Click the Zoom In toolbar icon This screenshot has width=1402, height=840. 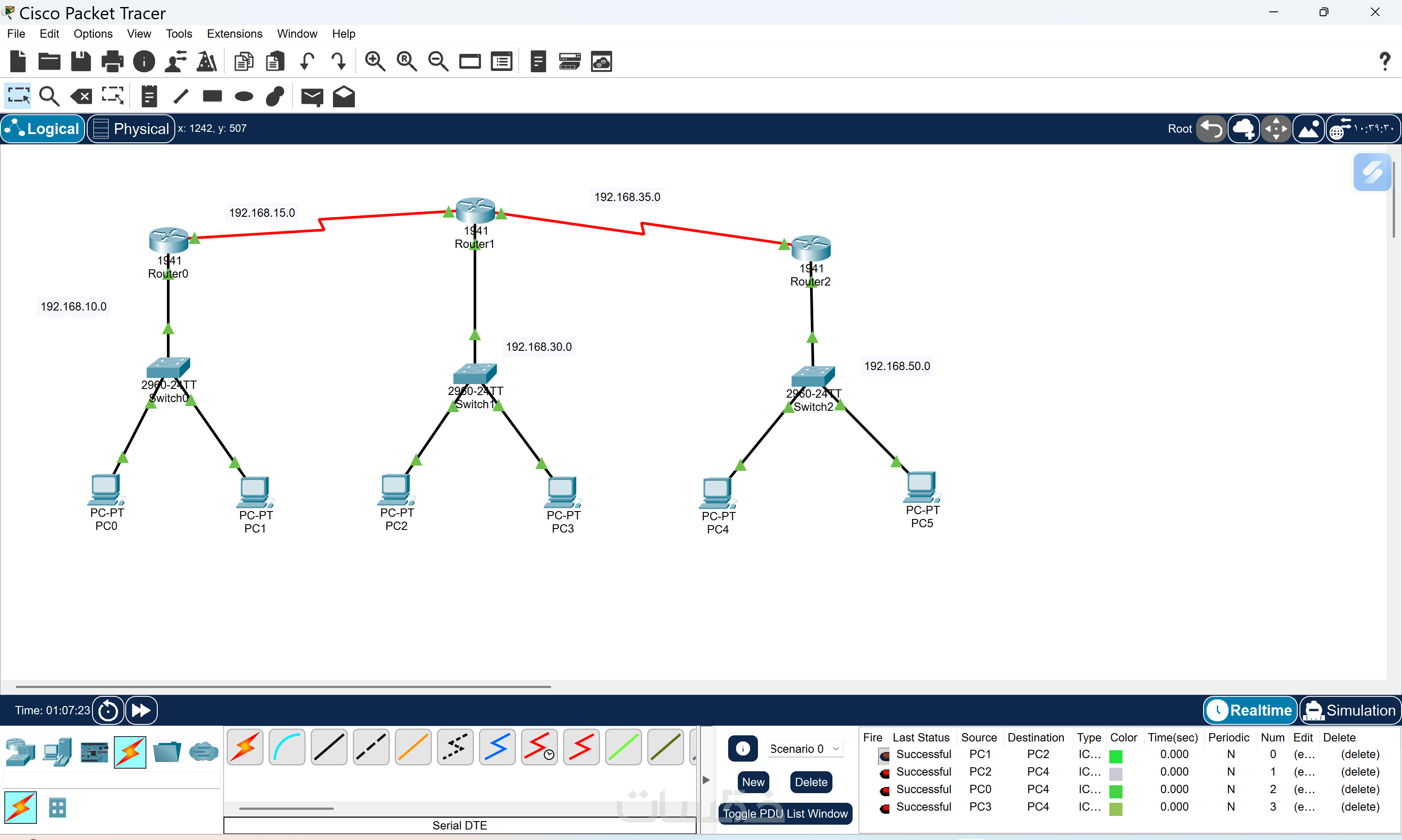tap(375, 61)
